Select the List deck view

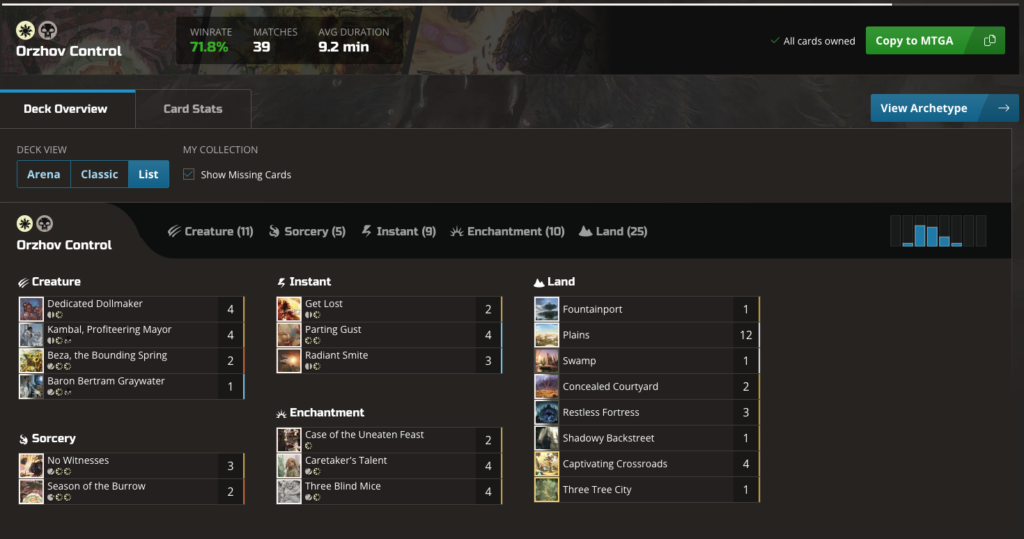click(148, 174)
